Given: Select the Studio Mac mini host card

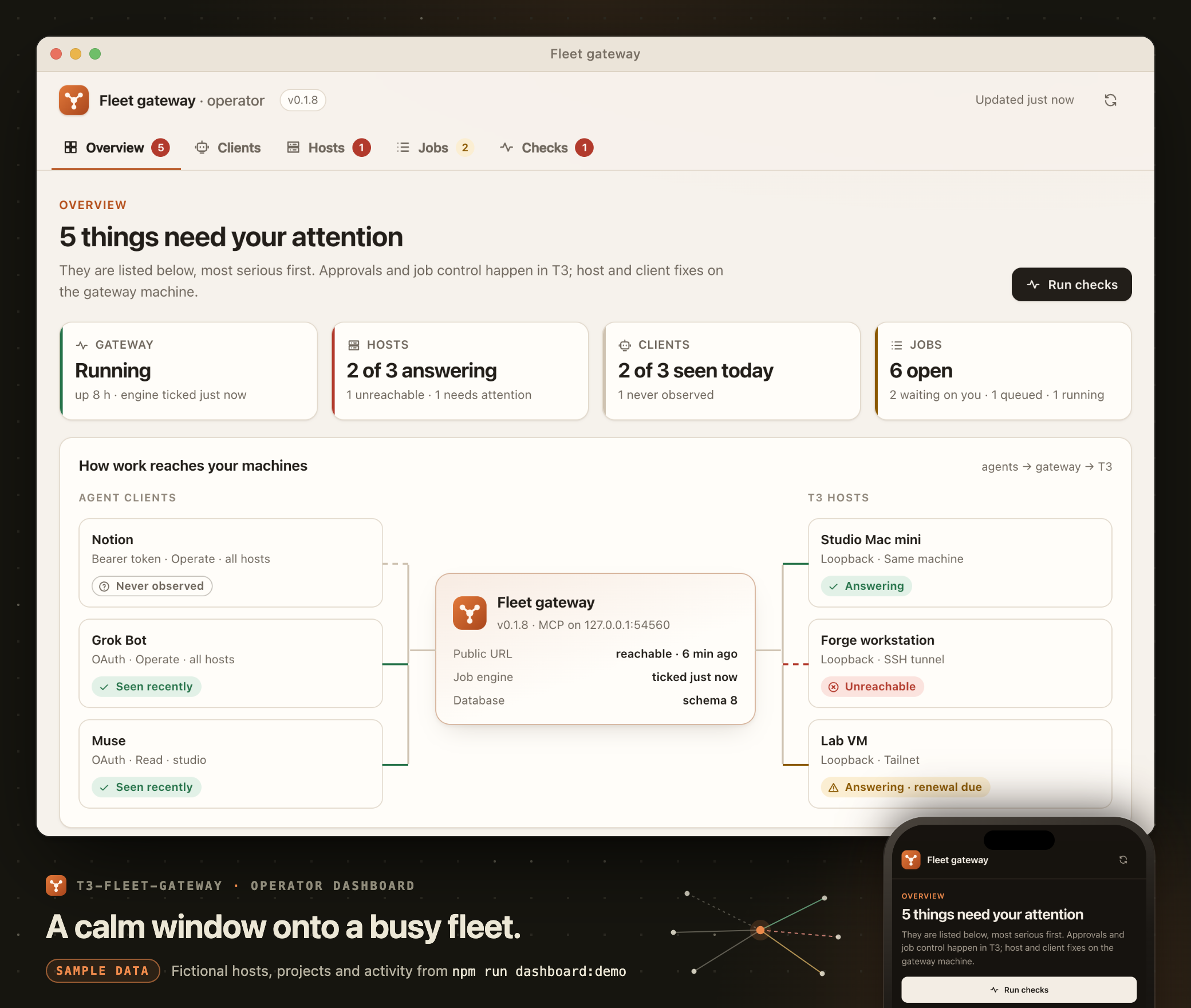Looking at the screenshot, I should pos(960,563).
